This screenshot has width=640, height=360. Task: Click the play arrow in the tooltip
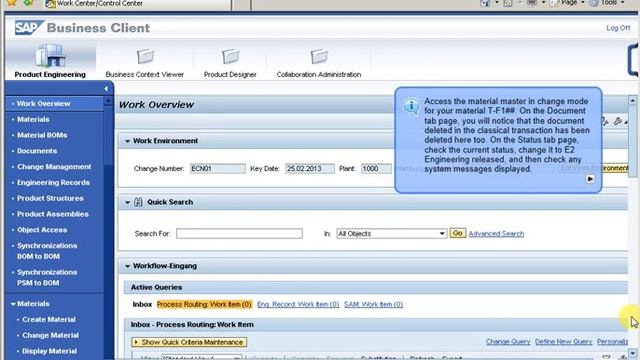click(590, 179)
